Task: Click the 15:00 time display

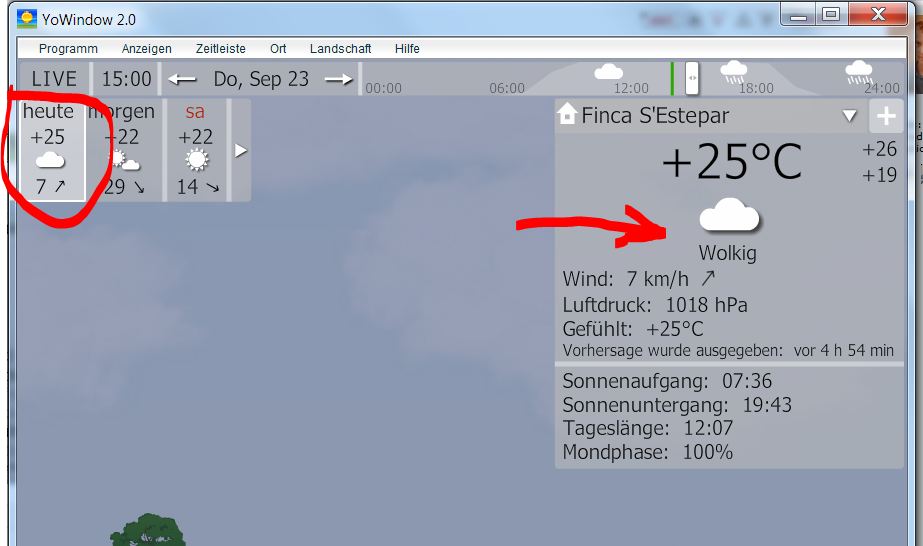Action: (127, 79)
